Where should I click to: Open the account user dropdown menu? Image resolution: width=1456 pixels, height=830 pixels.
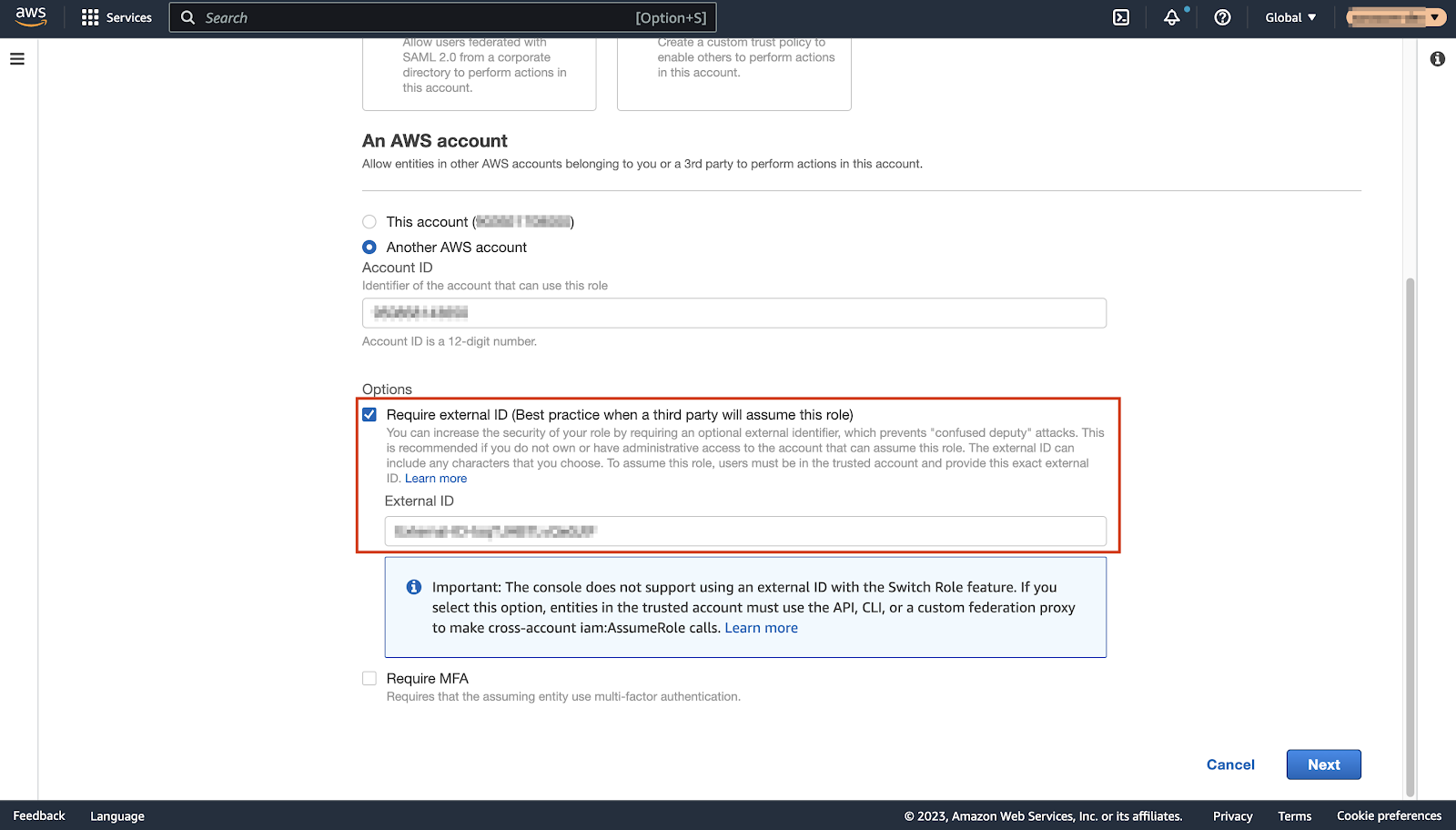(x=1396, y=17)
